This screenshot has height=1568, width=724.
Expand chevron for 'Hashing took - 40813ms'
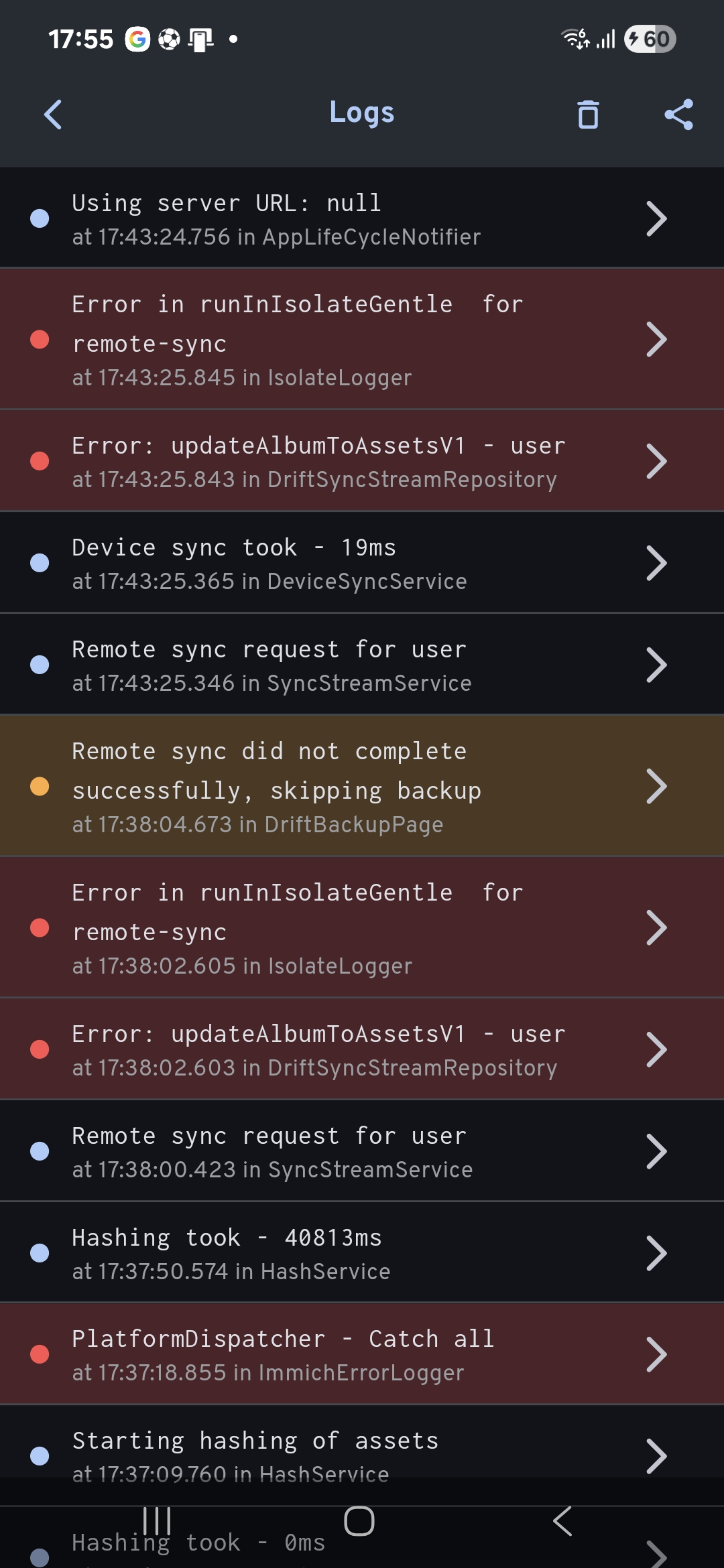coord(656,1253)
